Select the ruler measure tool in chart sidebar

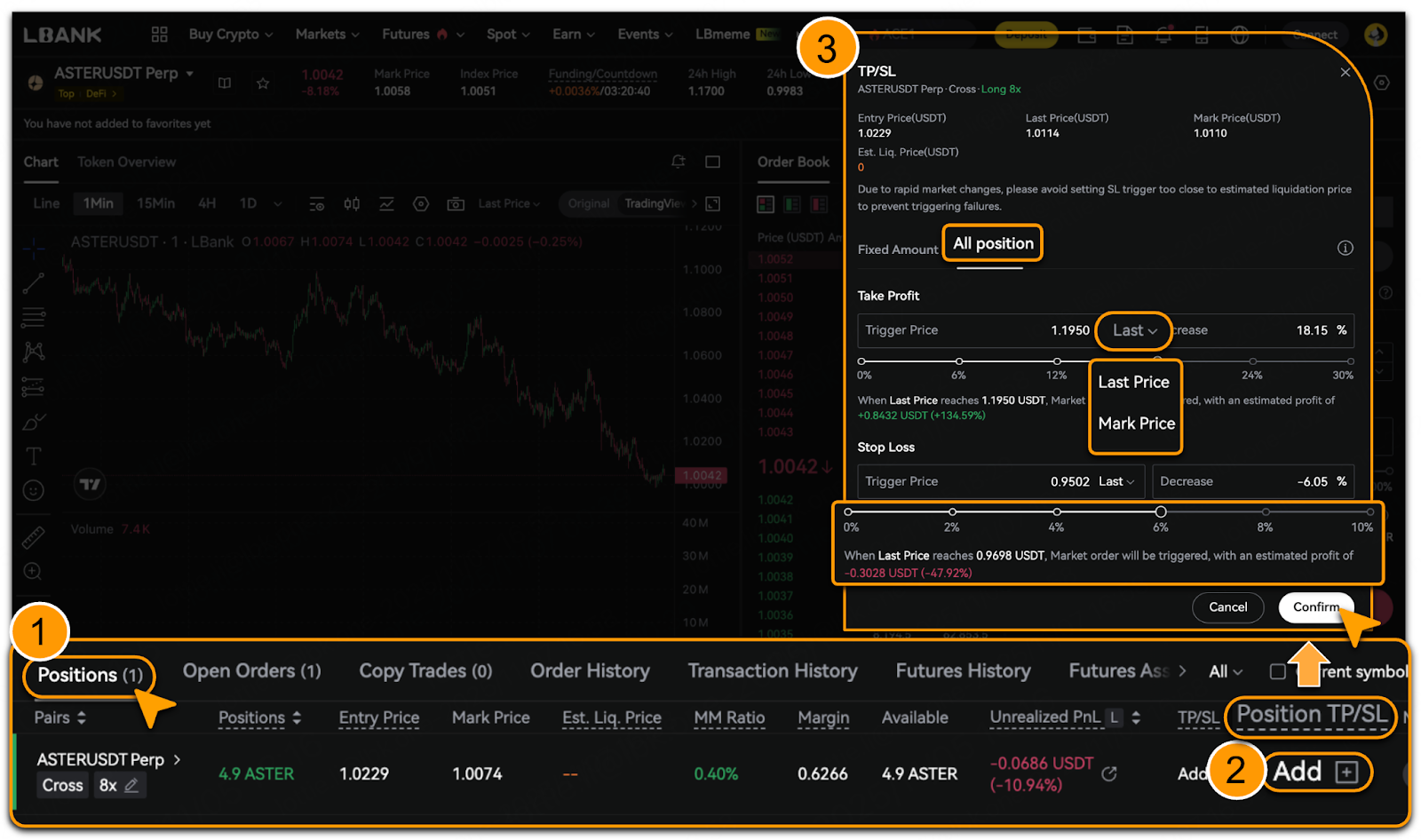pyautogui.click(x=33, y=537)
